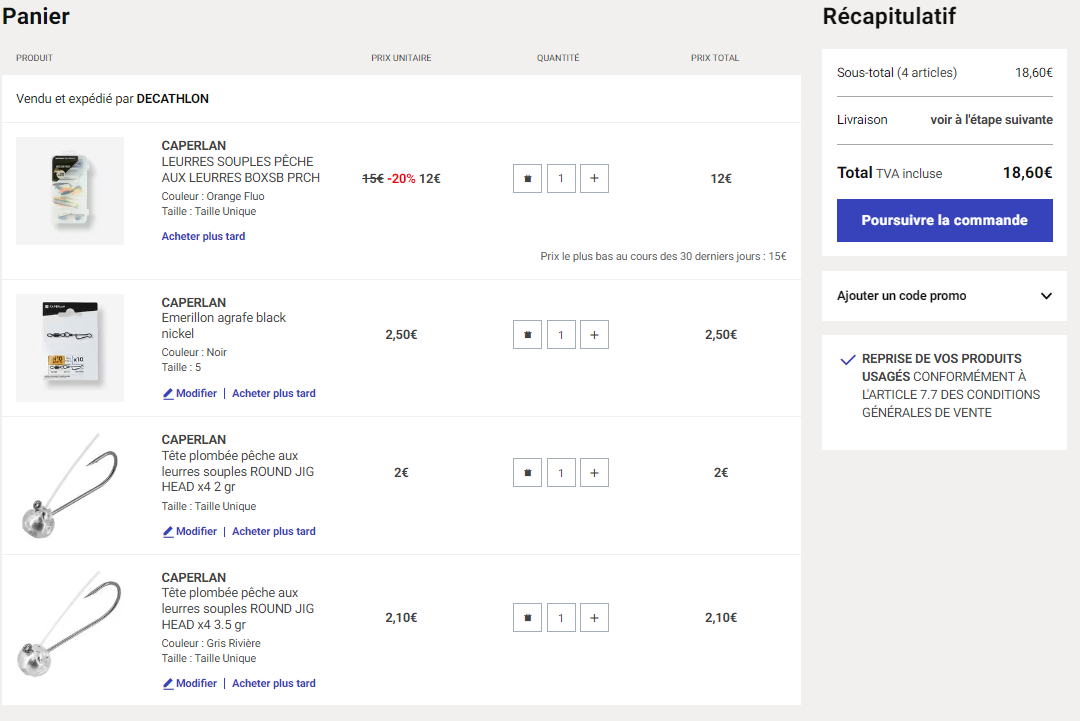Click Acheter plus tard for Emerillon agrafe
Viewport: 1080px width, 721px height.
click(273, 393)
